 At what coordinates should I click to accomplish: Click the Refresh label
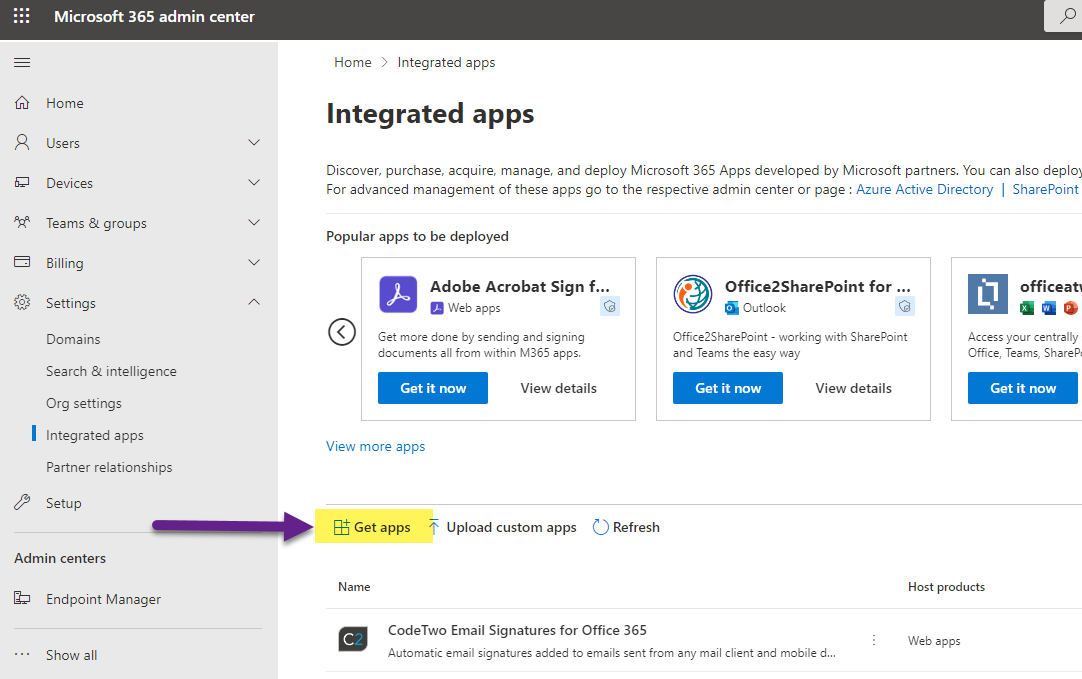tap(636, 527)
